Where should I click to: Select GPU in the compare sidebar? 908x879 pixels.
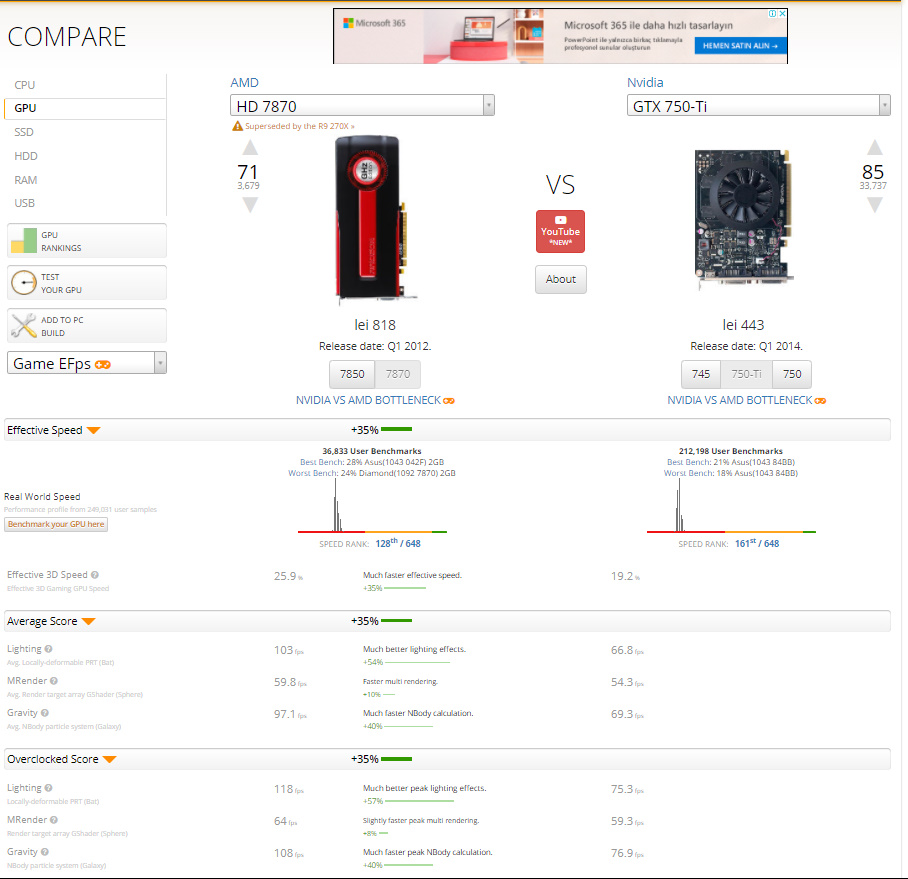click(25, 108)
